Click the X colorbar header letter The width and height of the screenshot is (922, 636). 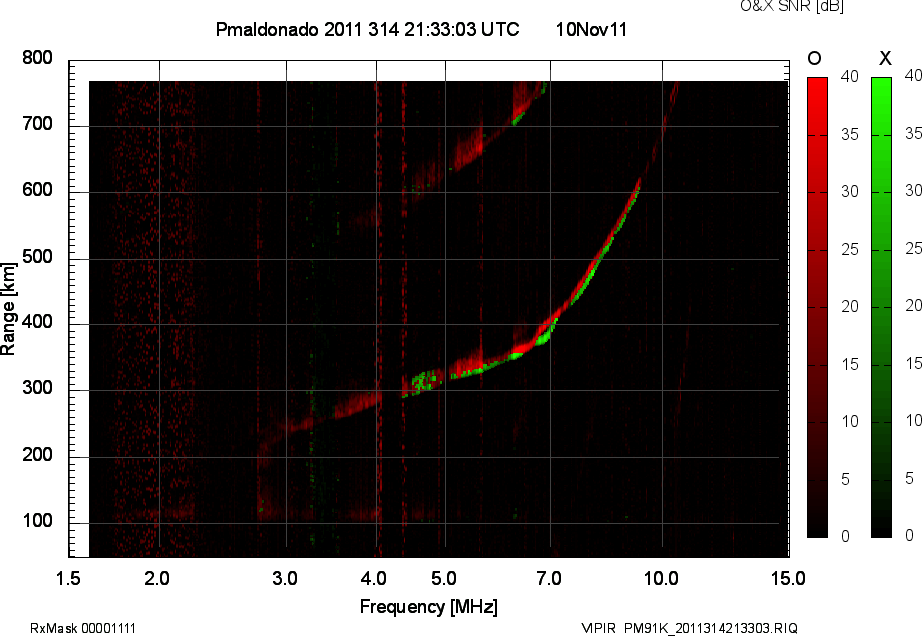click(885, 58)
